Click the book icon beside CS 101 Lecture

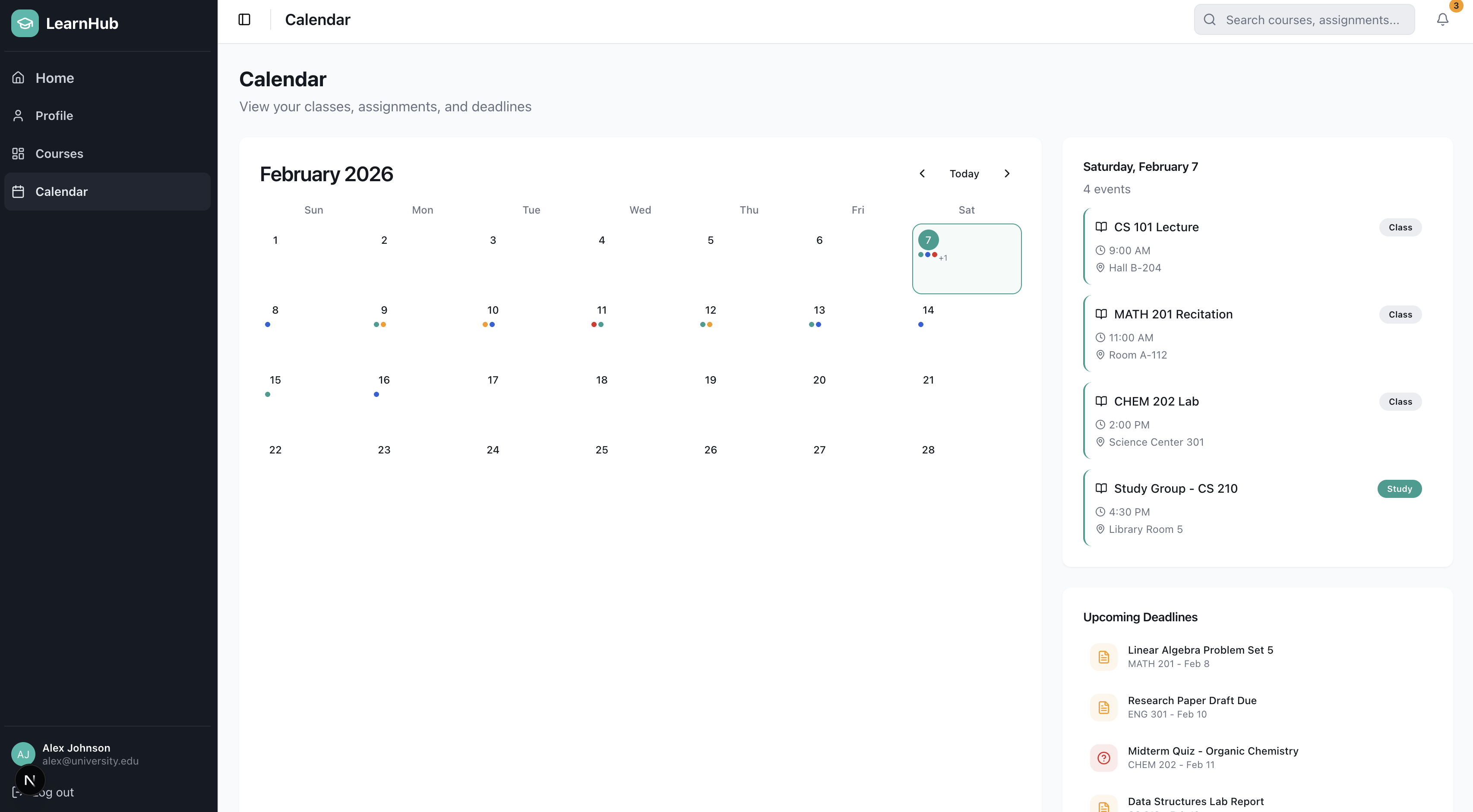[x=1101, y=227]
